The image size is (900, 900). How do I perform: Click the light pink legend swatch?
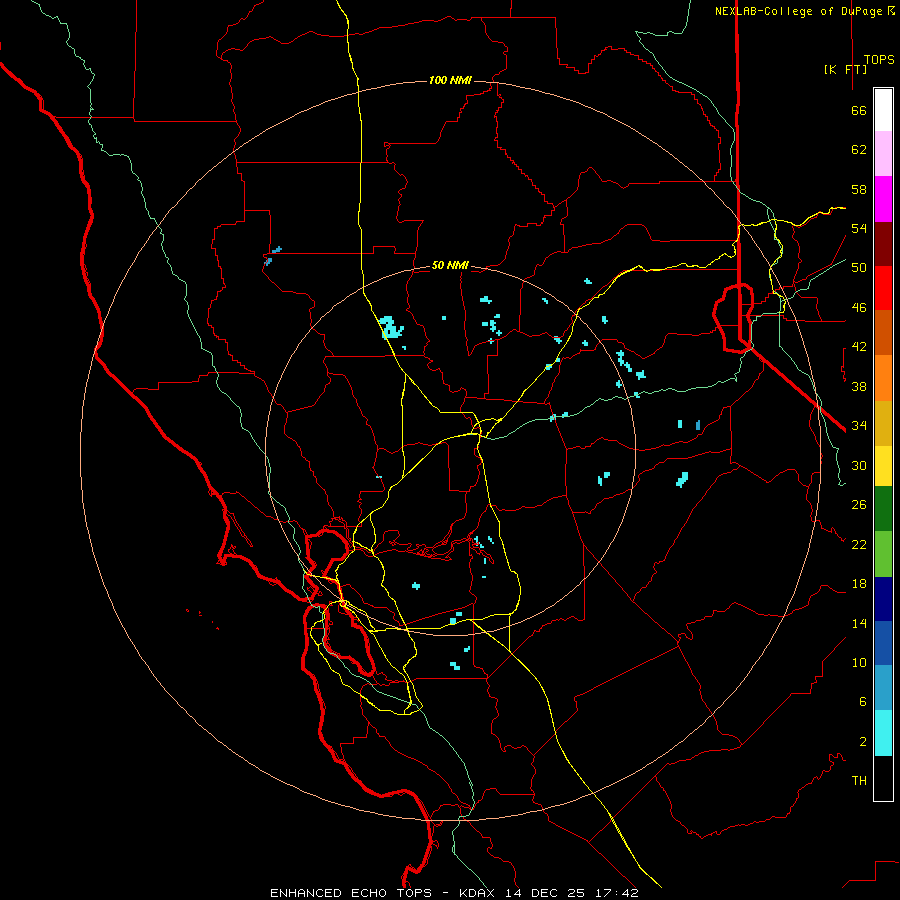[883, 154]
